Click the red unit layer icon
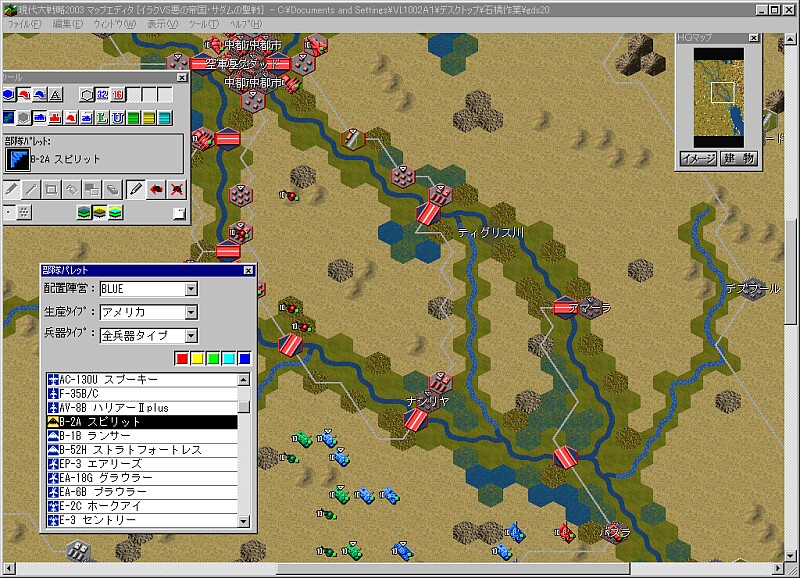Viewport: 800px width, 578px height. click(x=71, y=118)
